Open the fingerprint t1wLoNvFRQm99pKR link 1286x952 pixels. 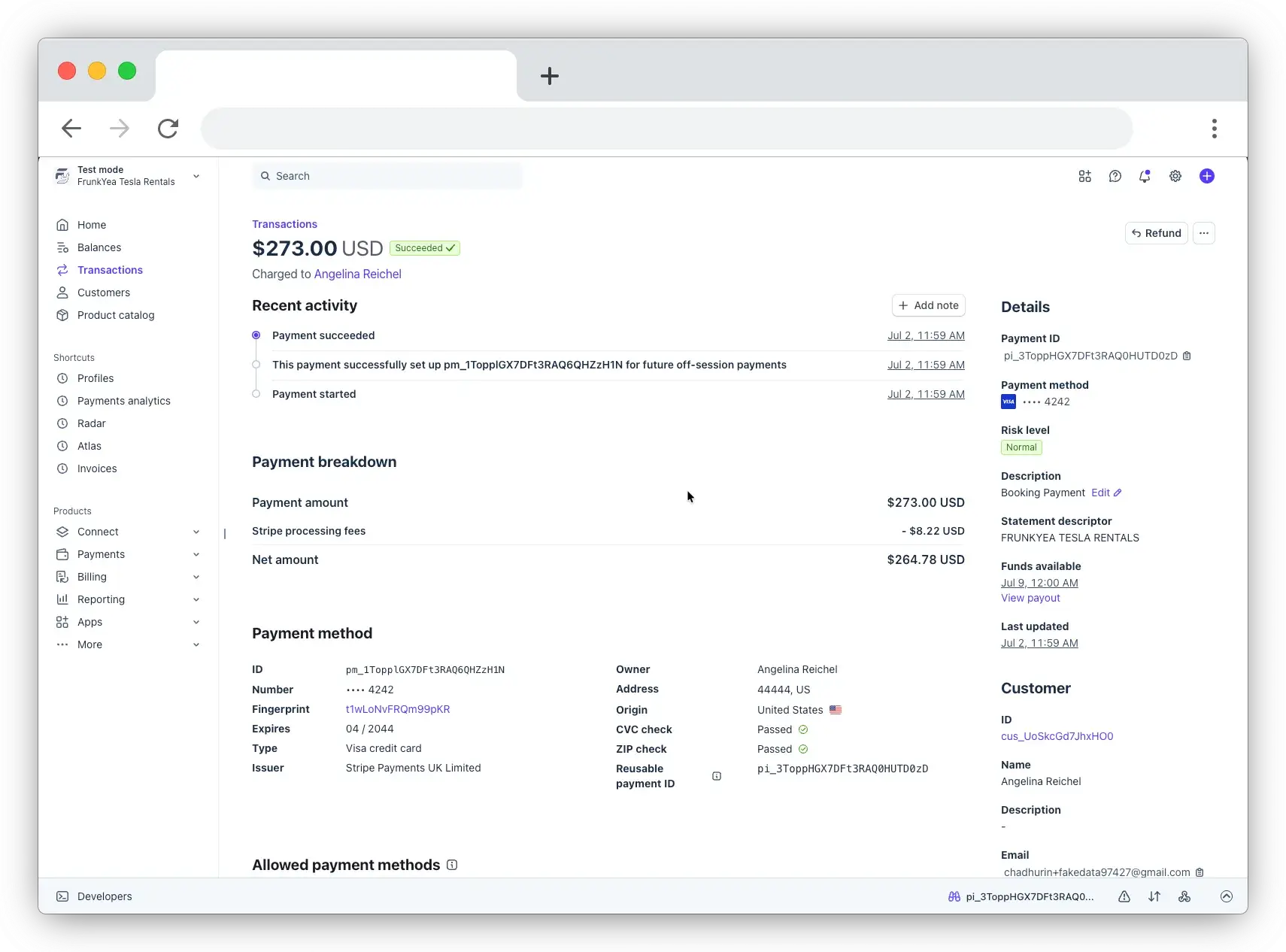tap(398, 709)
